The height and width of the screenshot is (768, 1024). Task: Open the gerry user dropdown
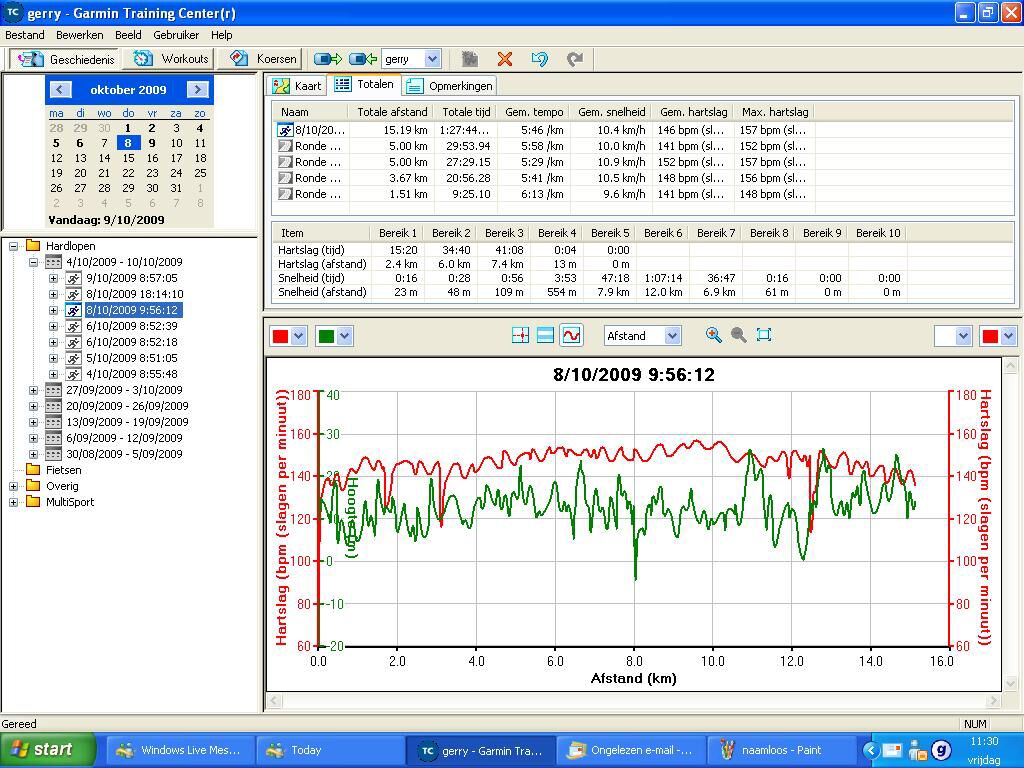432,59
